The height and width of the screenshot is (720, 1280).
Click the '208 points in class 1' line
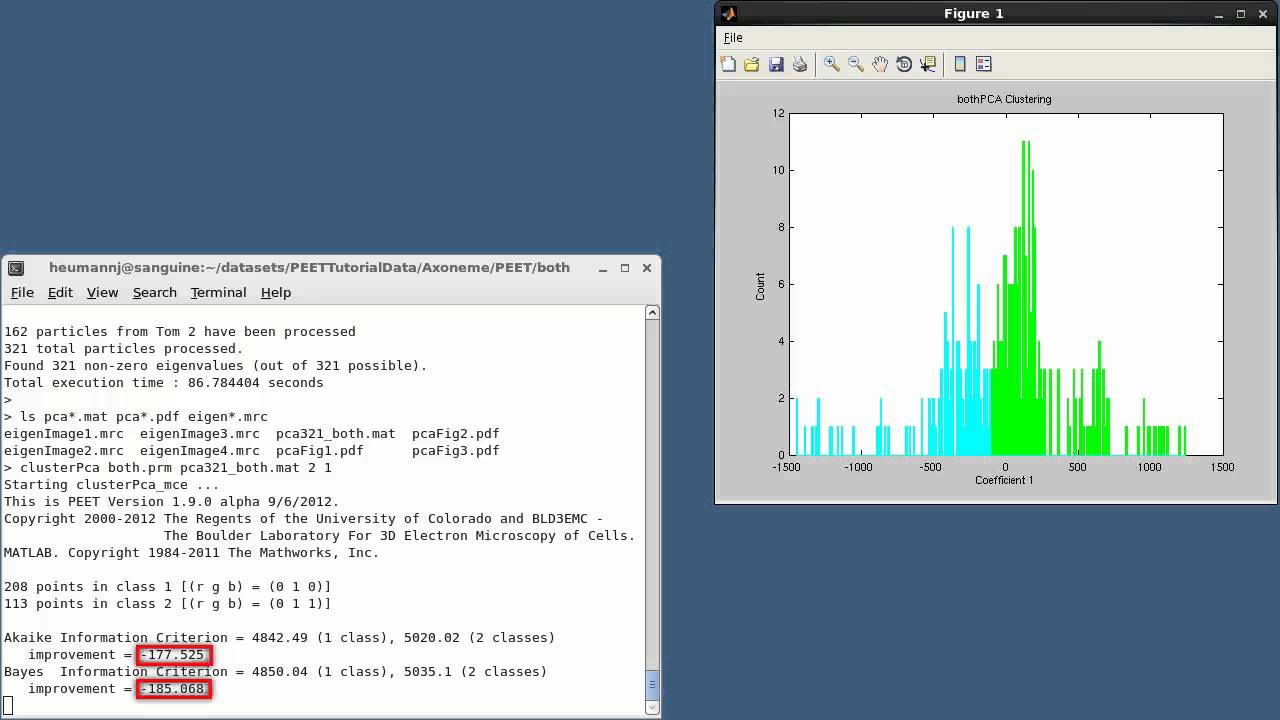167,587
